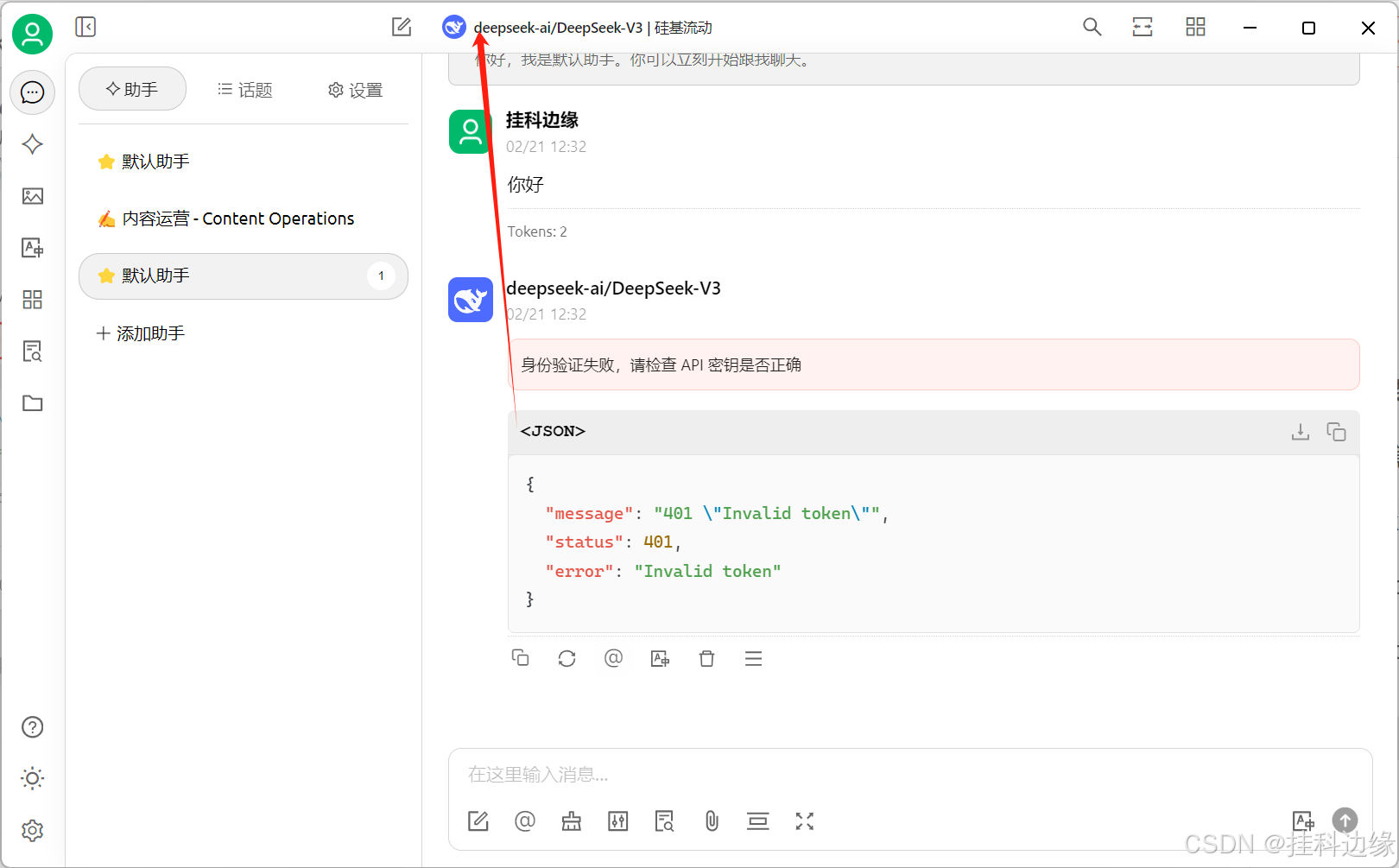Download the JSON code block
This screenshot has width=1399, height=868.
pyautogui.click(x=1301, y=431)
